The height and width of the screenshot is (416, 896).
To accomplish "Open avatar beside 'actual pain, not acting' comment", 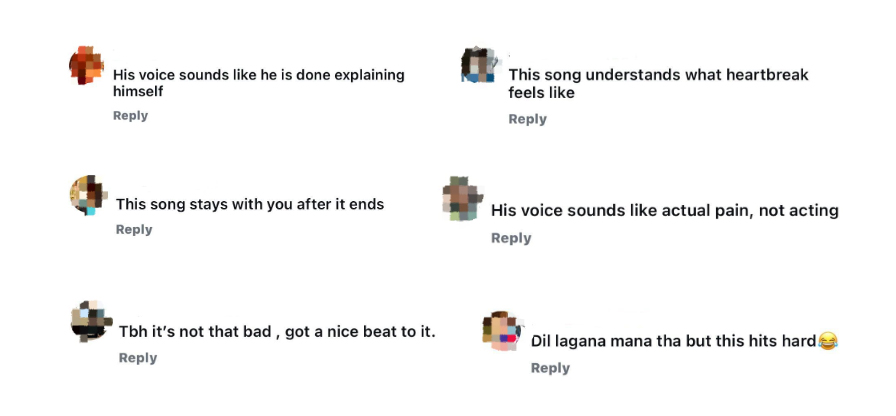I will click(x=462, y=197).
